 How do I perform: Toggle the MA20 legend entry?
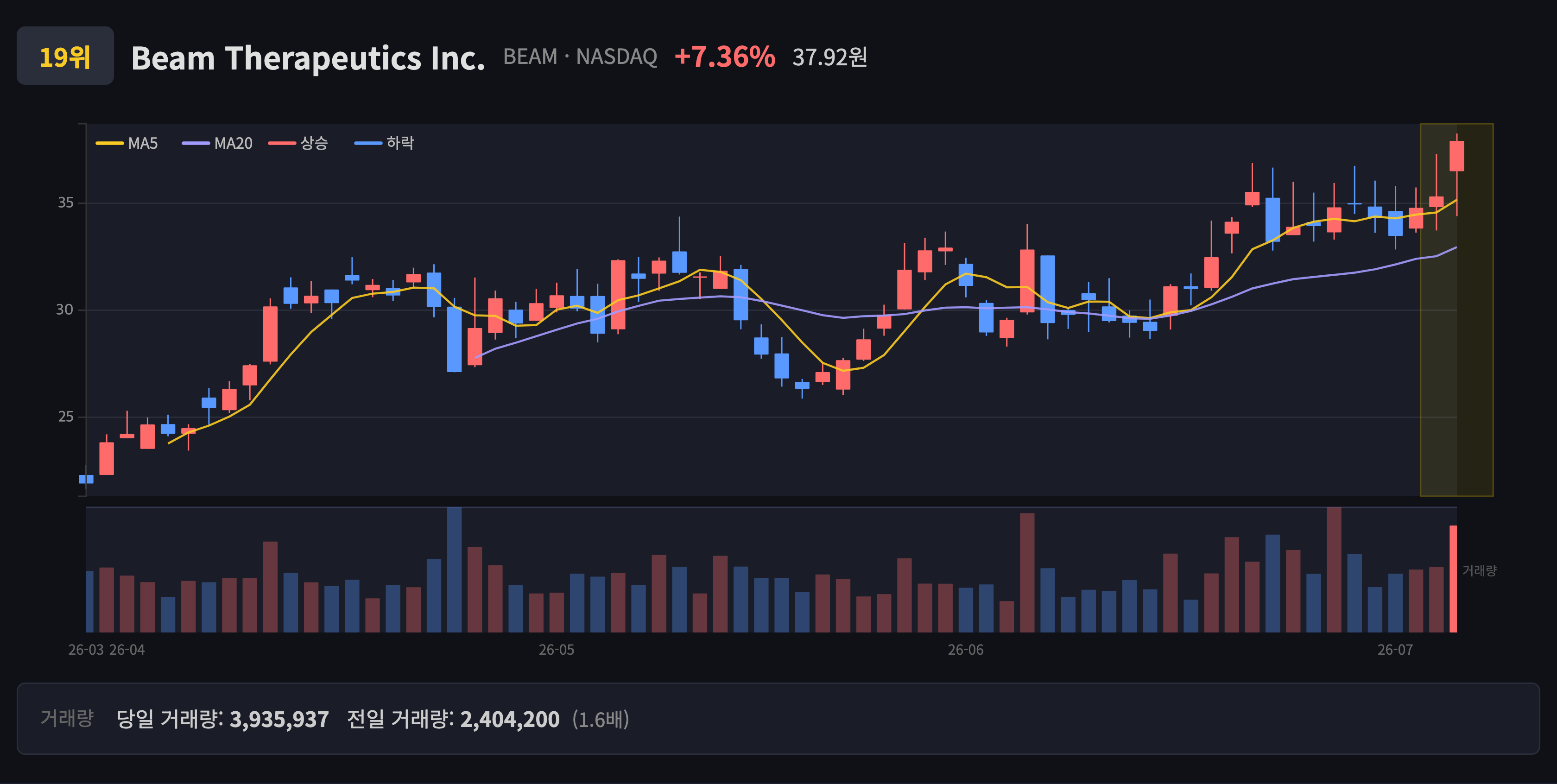[218, 143]
